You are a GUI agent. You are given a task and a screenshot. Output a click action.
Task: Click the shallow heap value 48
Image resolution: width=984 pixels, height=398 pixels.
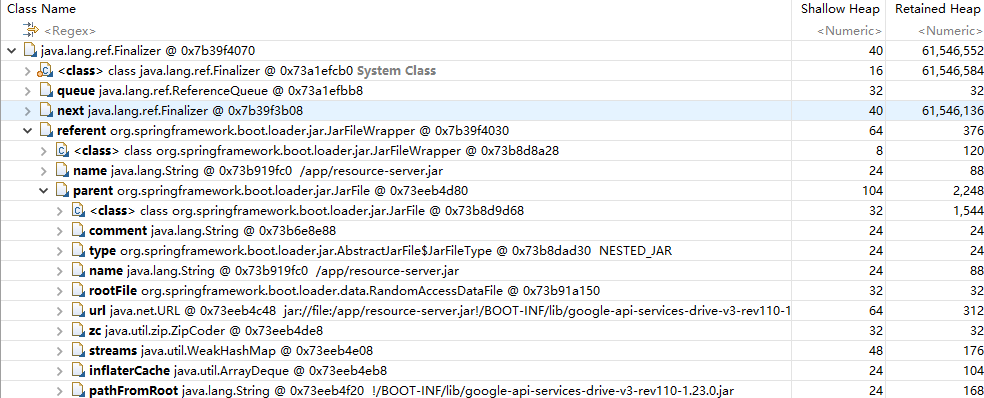[877, 350]
